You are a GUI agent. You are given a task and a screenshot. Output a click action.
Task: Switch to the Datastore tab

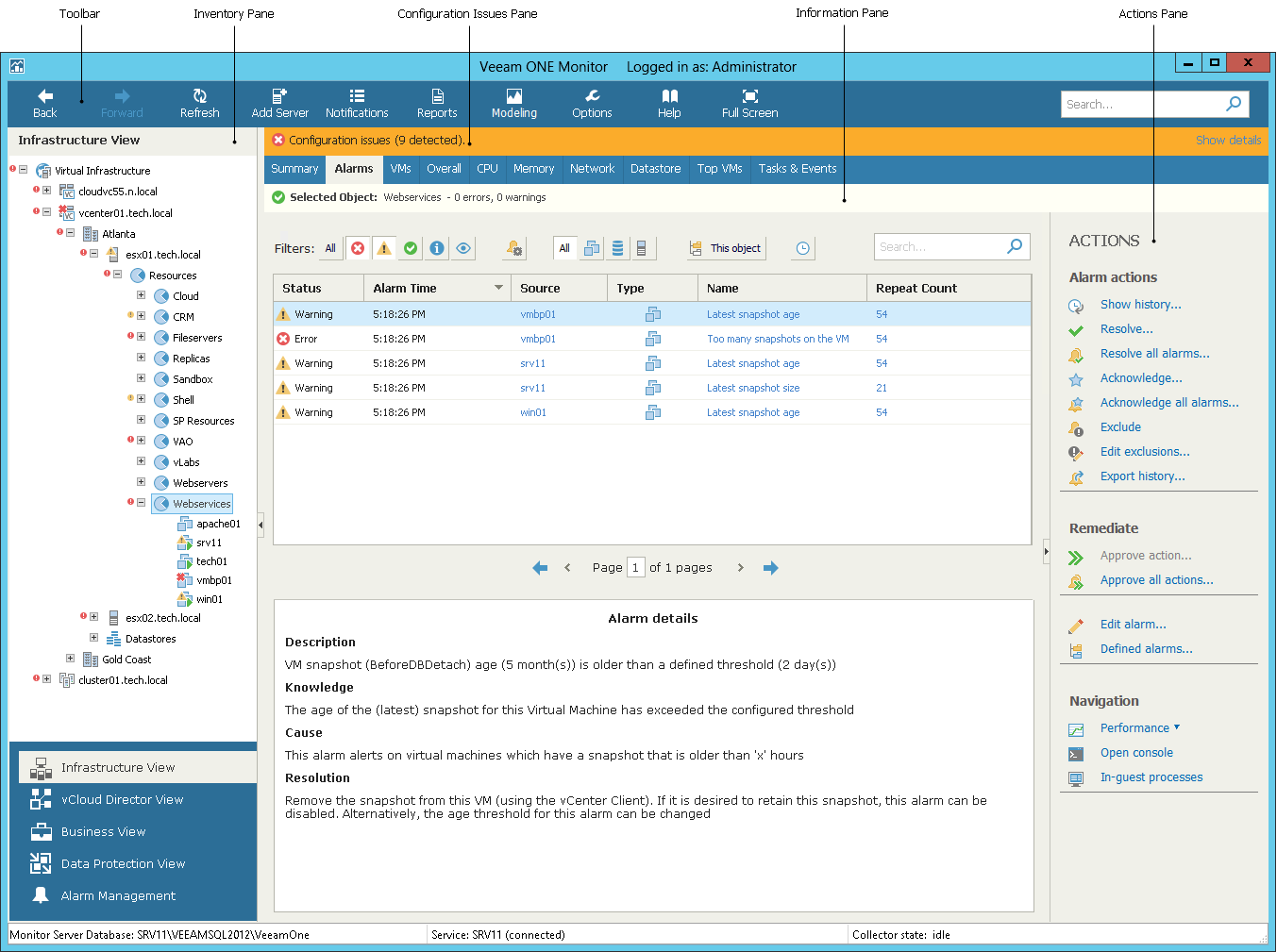click(655, 169)
